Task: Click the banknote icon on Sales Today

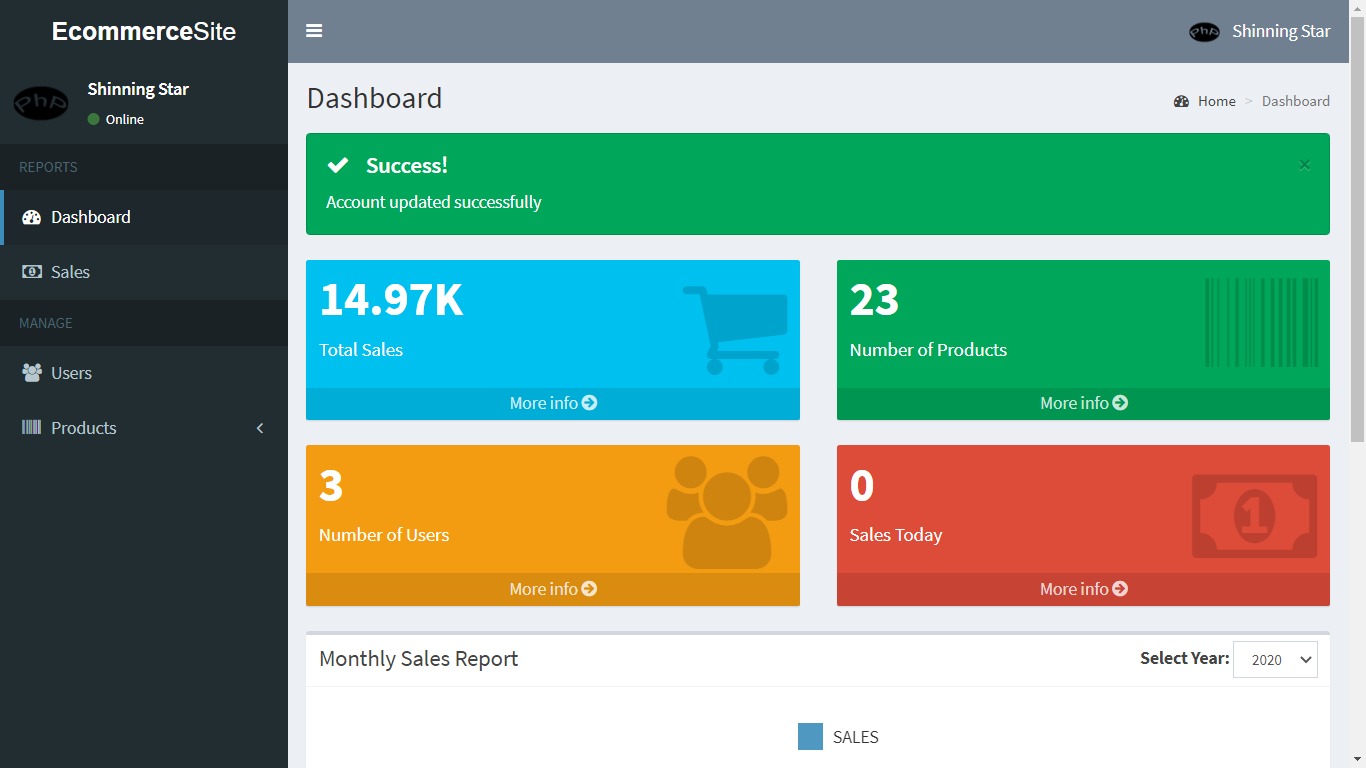Action: point(1253,515)
